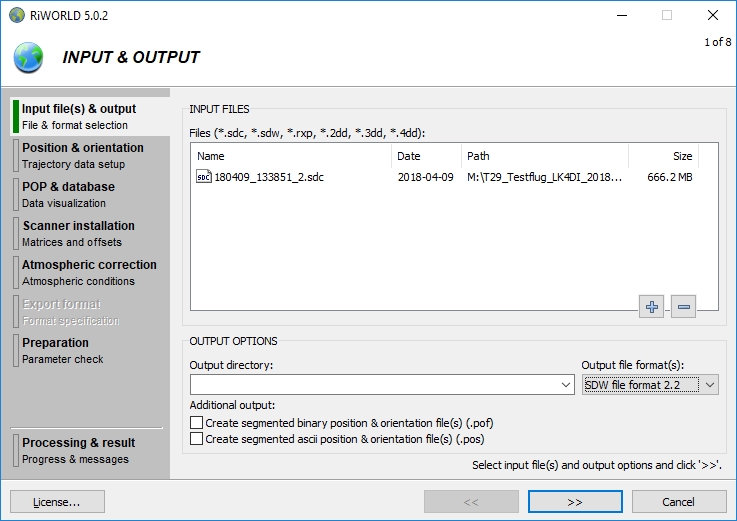
Task: Click the License... button
Action: click(57, 502)
